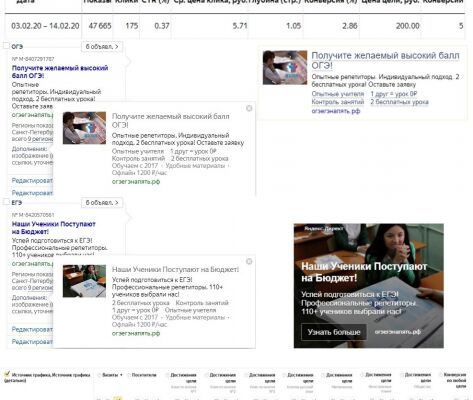Tick the ЕГЭ ad group checkbox
The image size is (473, 400).
point(6,201)
